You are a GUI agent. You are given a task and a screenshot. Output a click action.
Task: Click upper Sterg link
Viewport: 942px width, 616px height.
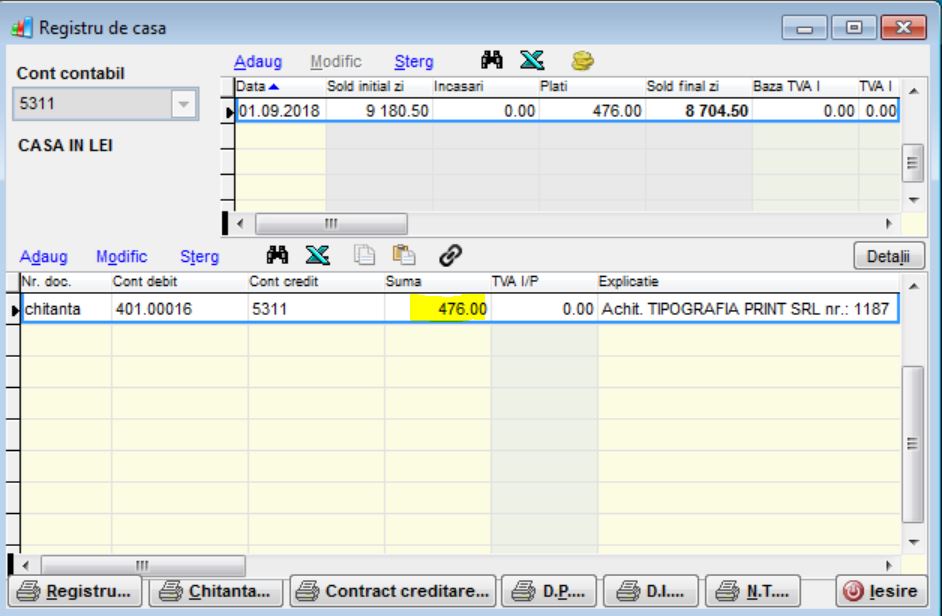click(x=414, y=61)
